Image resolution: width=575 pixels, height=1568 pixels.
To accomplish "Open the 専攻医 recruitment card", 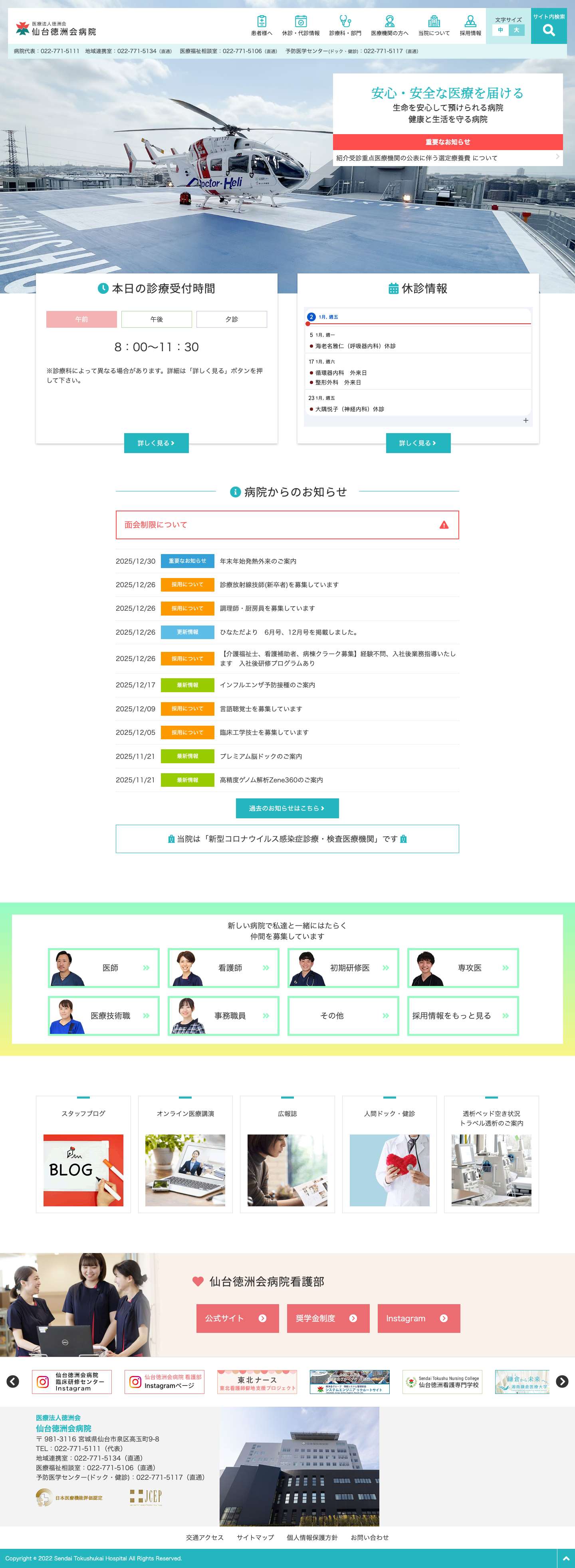I will pyautogui.click(x=463, y=968).
